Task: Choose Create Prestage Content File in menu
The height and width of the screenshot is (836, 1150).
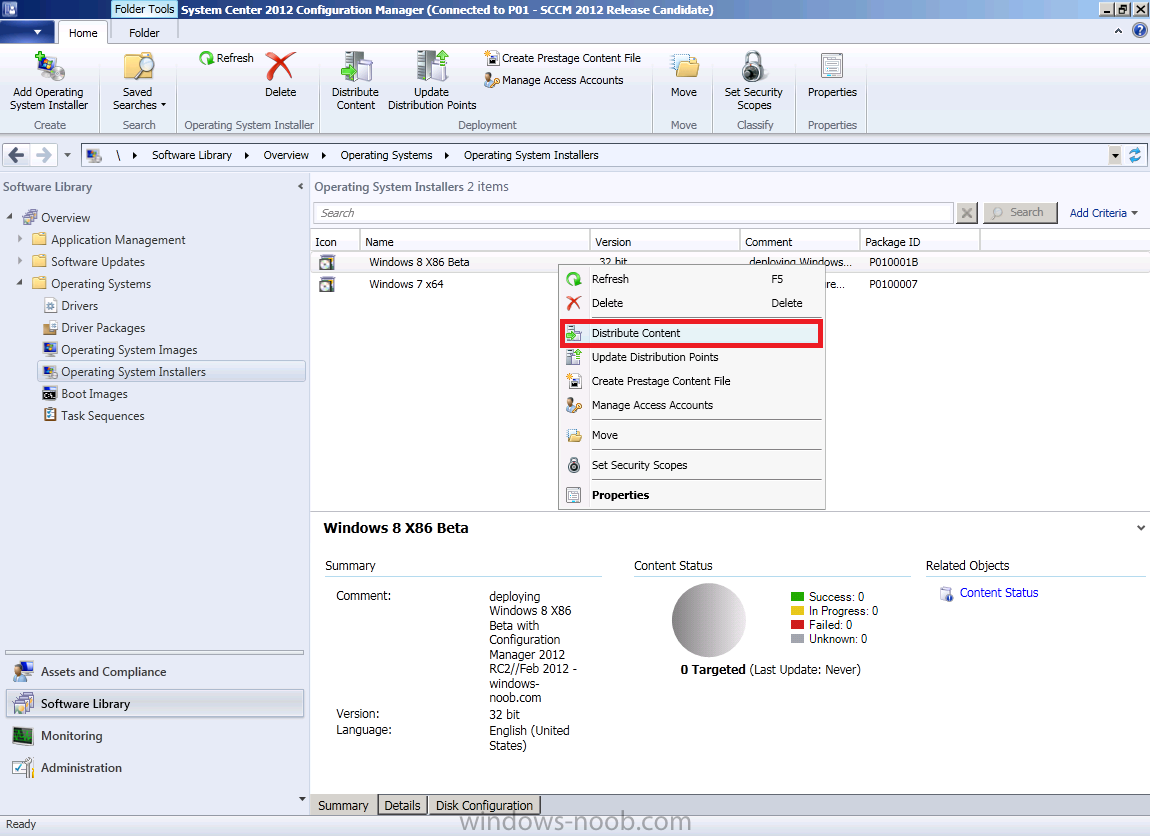Action: 692,381
